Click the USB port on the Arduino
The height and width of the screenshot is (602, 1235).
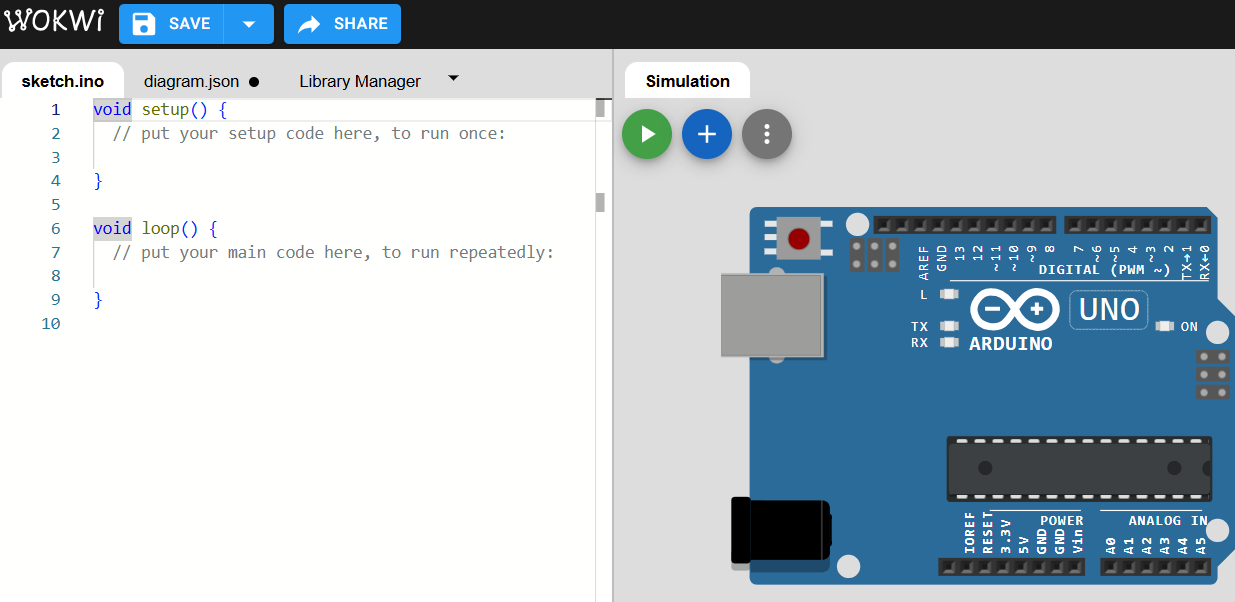[x=772, y=316]
